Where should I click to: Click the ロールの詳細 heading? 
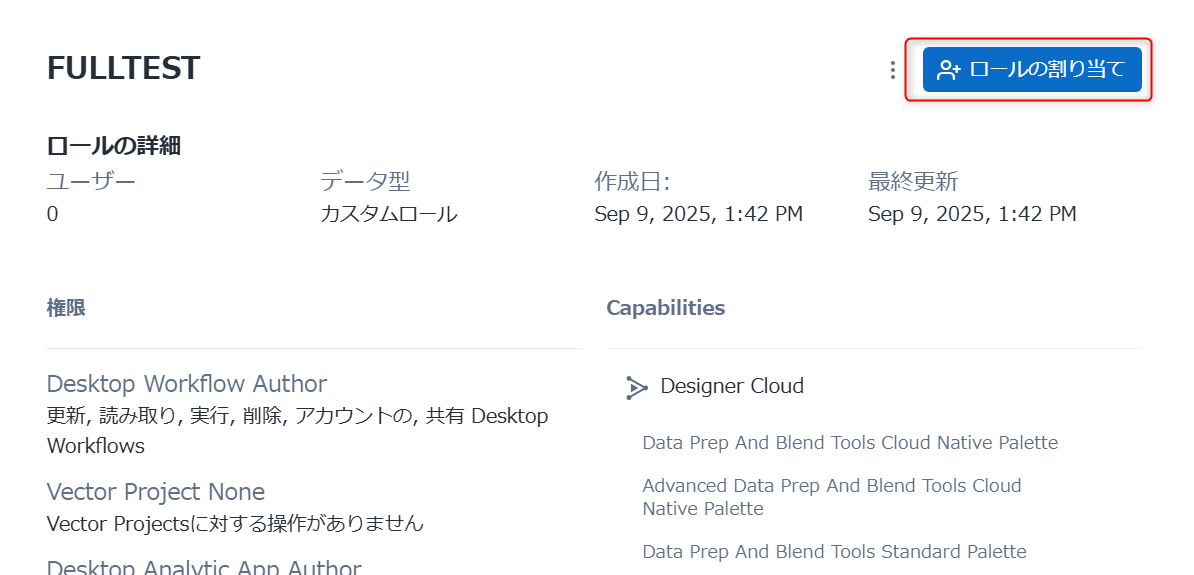pyautogui.click(x=113, y=145)
